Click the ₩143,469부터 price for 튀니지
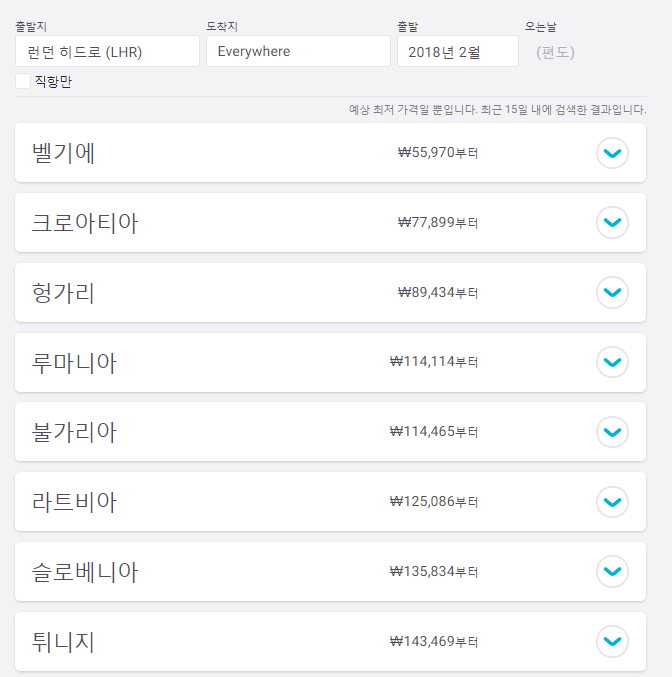 tap(434, 641)
